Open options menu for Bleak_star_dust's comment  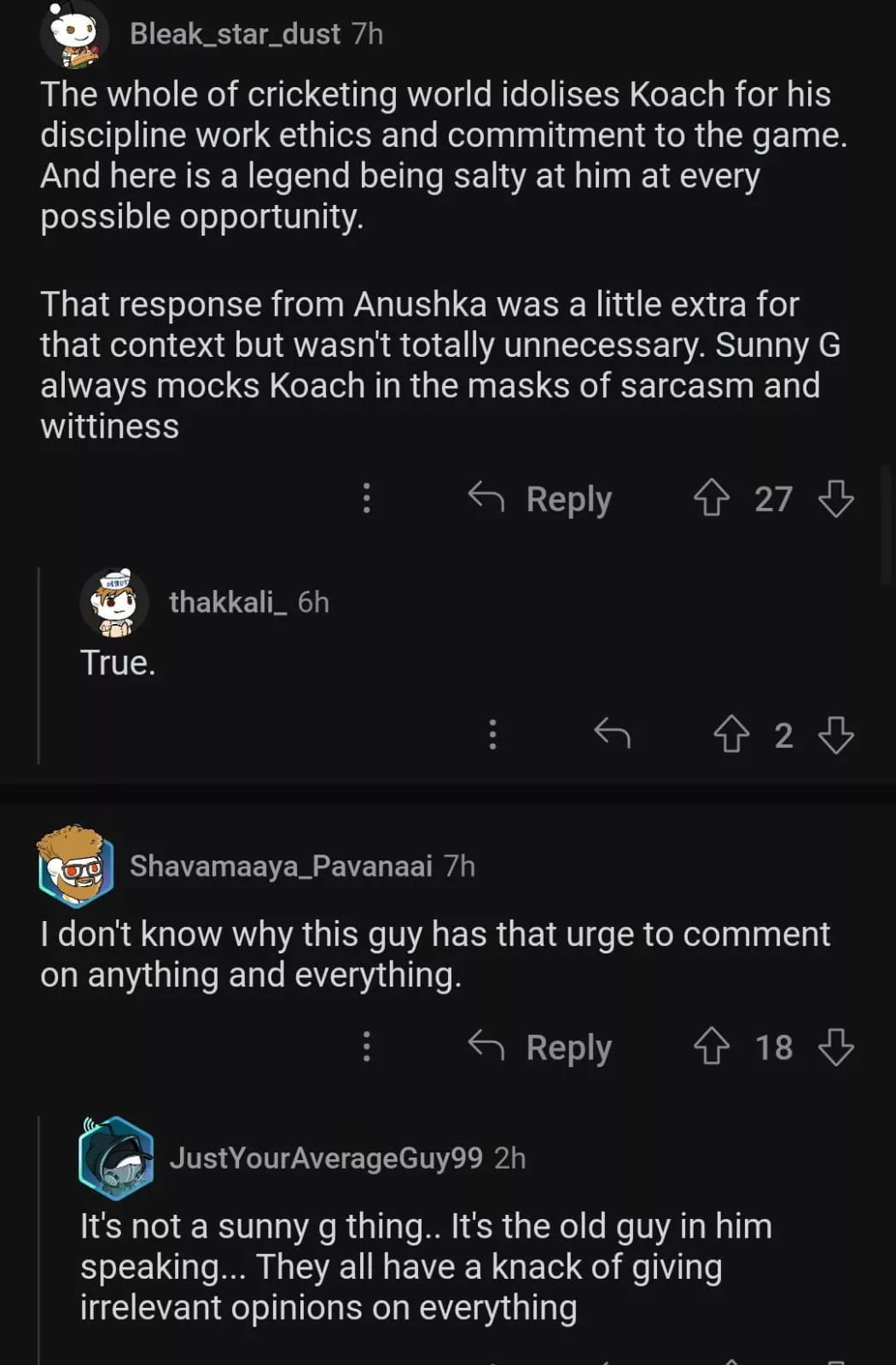pos(367,498)
